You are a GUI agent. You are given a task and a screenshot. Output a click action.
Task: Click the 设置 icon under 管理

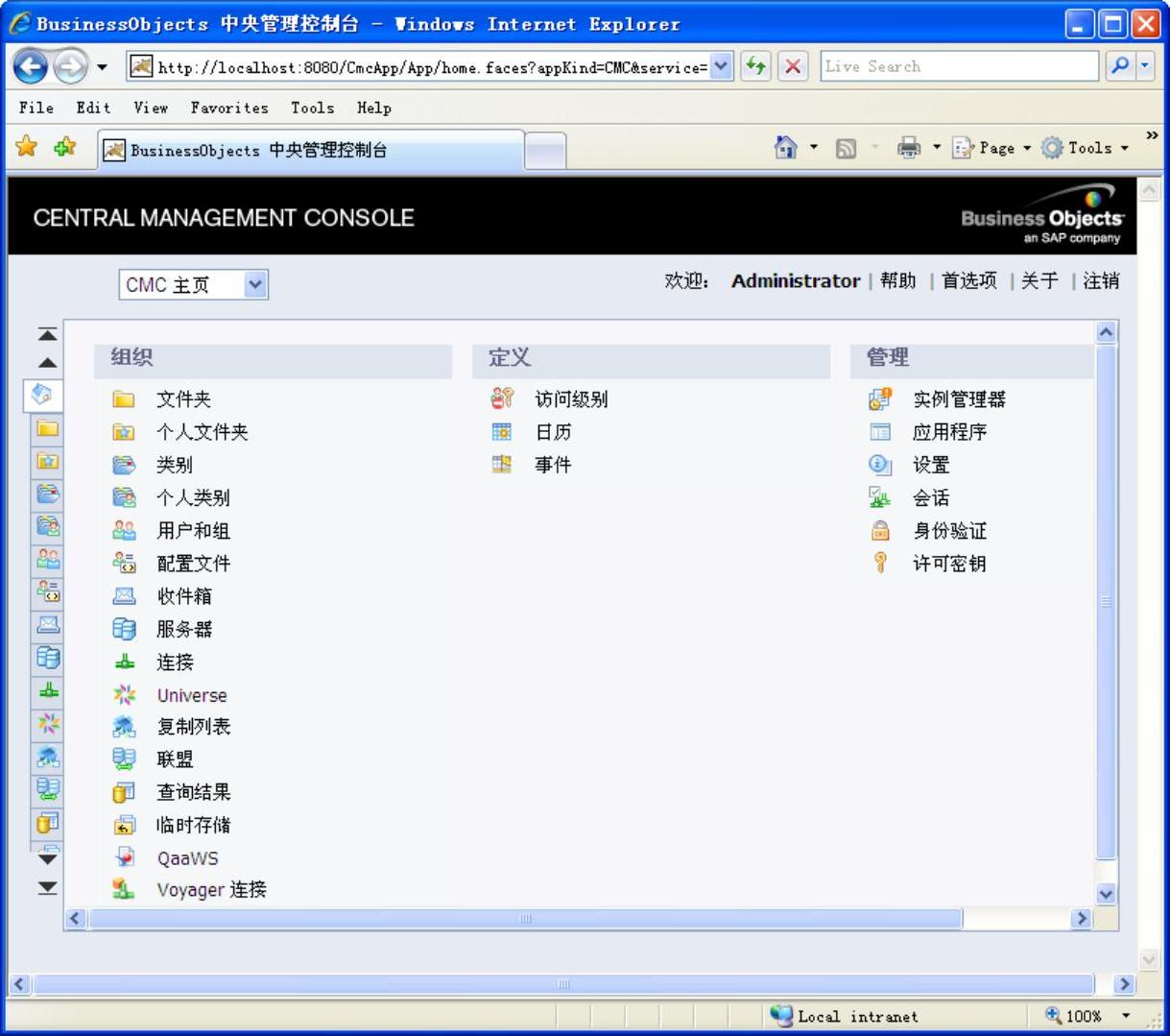click(880, 465)
